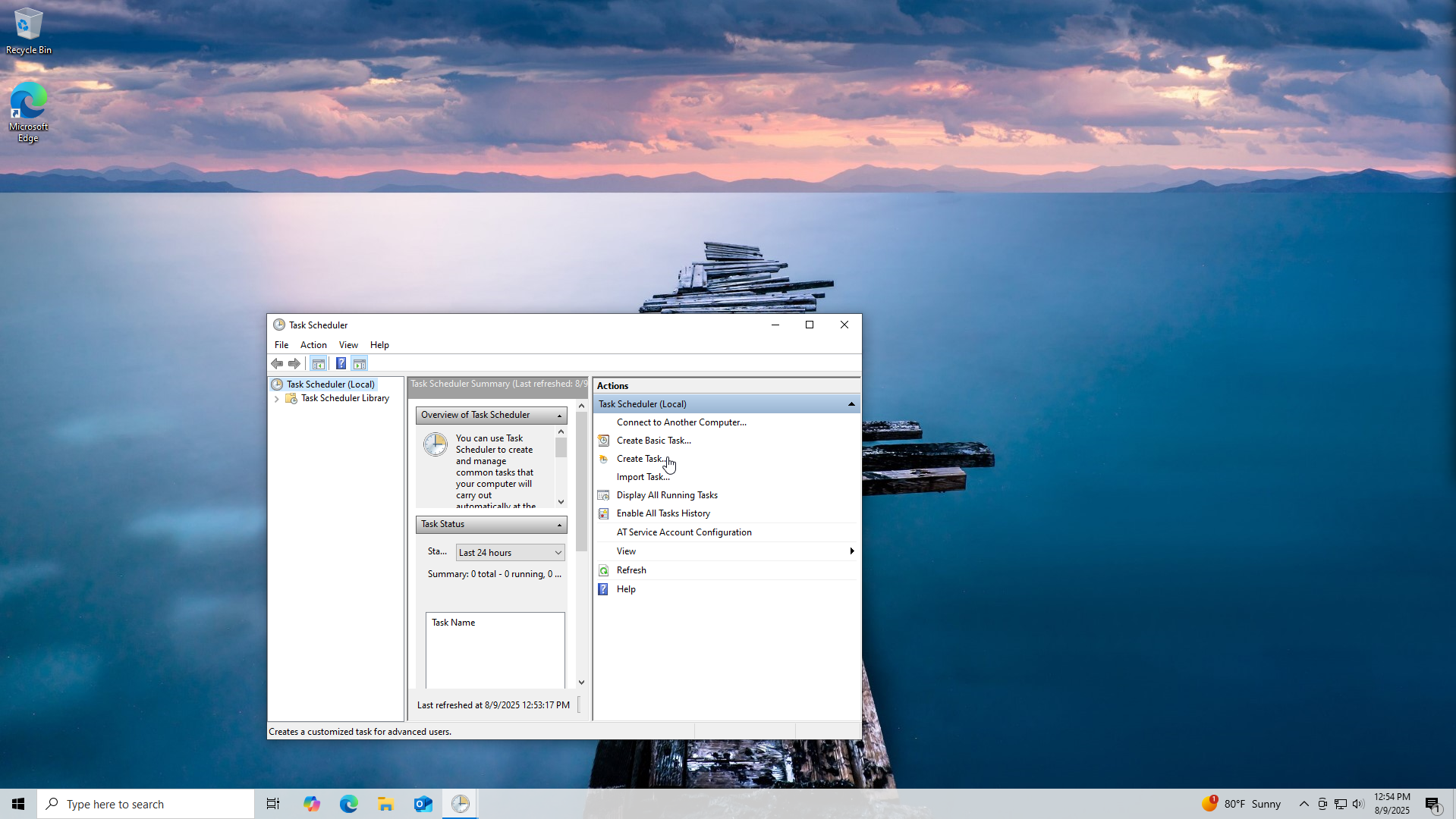Maximize the Task Scheduler window
The image size is (1456, 819).
(810, 325)
